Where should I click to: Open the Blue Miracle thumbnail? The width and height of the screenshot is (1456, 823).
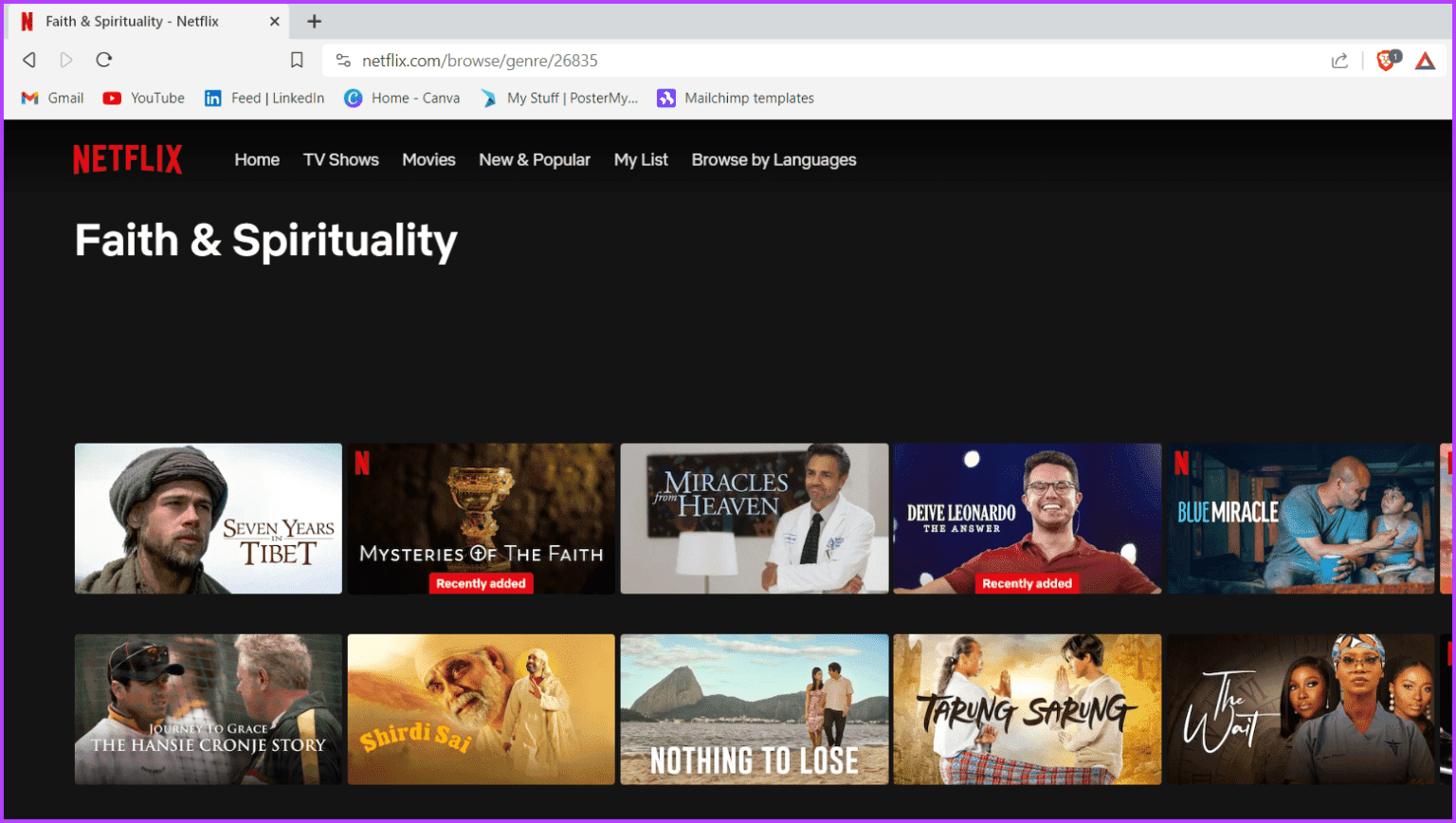pos(1301,519)
